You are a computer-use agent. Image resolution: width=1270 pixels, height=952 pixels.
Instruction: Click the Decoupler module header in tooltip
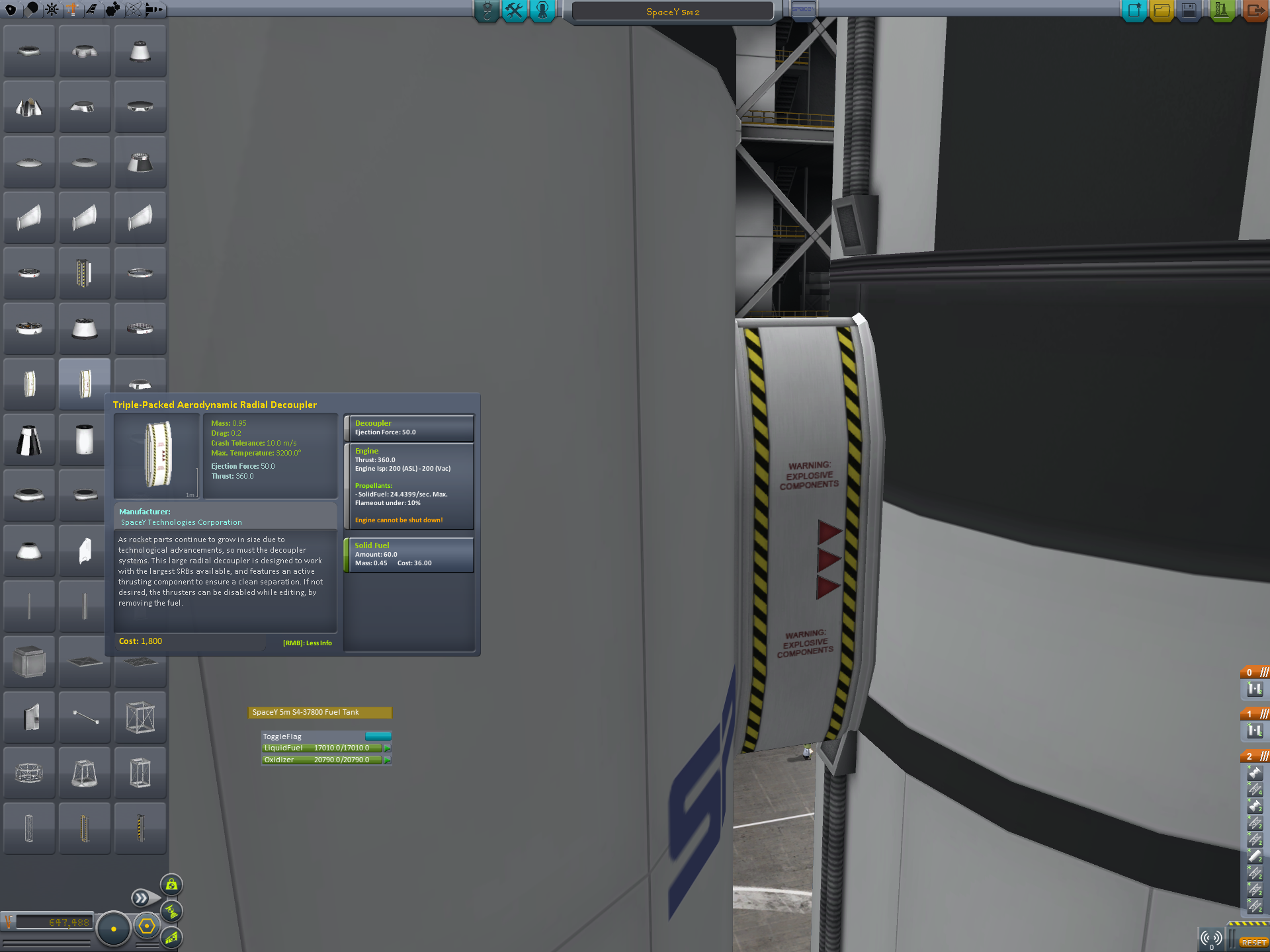pos(373,423)
